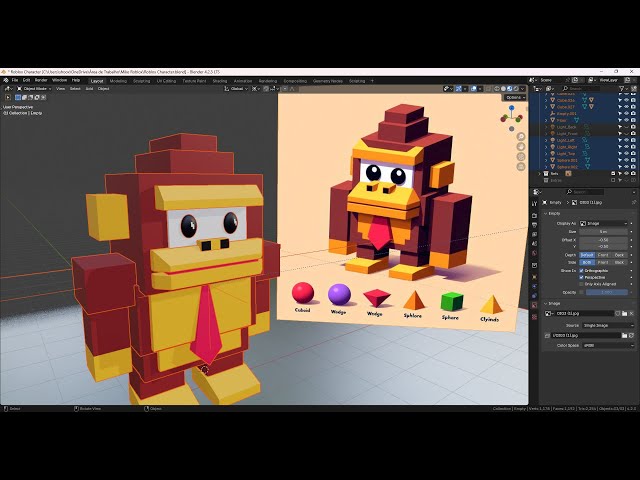Switch to the Modeling workspace tab
The height and width of the screenshot is (480, 640).
coord(118,81)
